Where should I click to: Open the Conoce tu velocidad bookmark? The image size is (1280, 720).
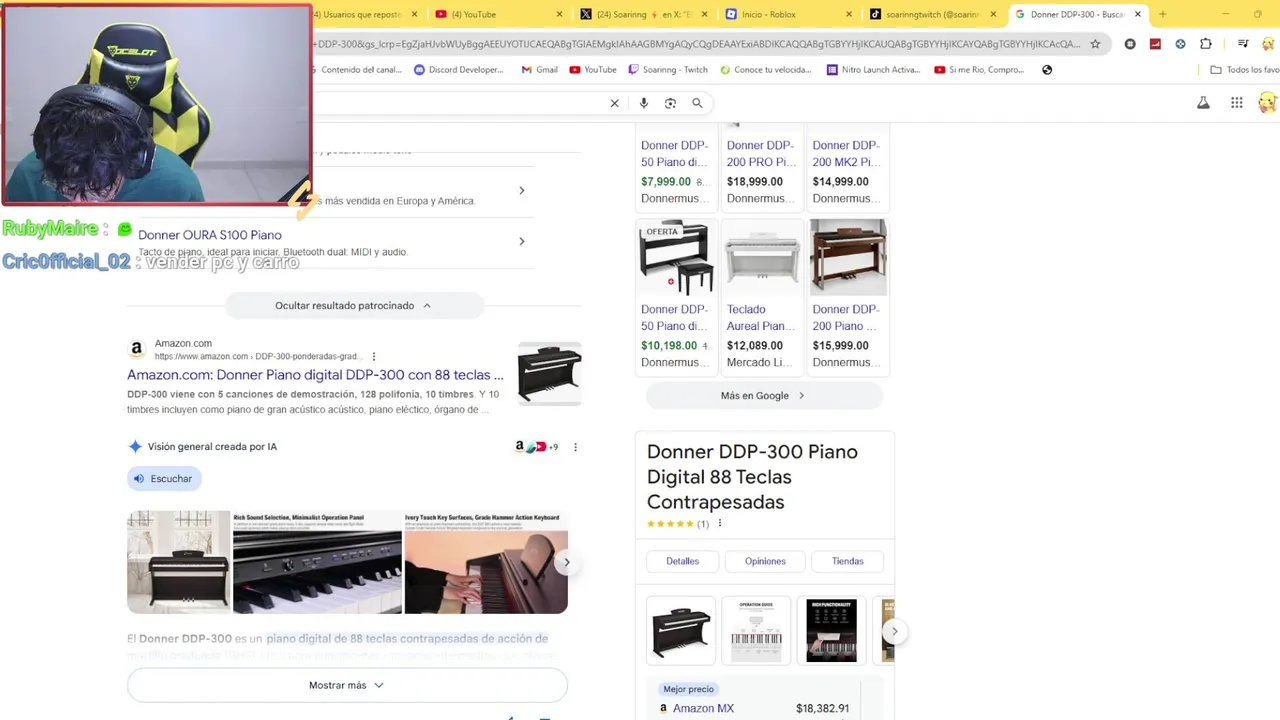point(766,70)
